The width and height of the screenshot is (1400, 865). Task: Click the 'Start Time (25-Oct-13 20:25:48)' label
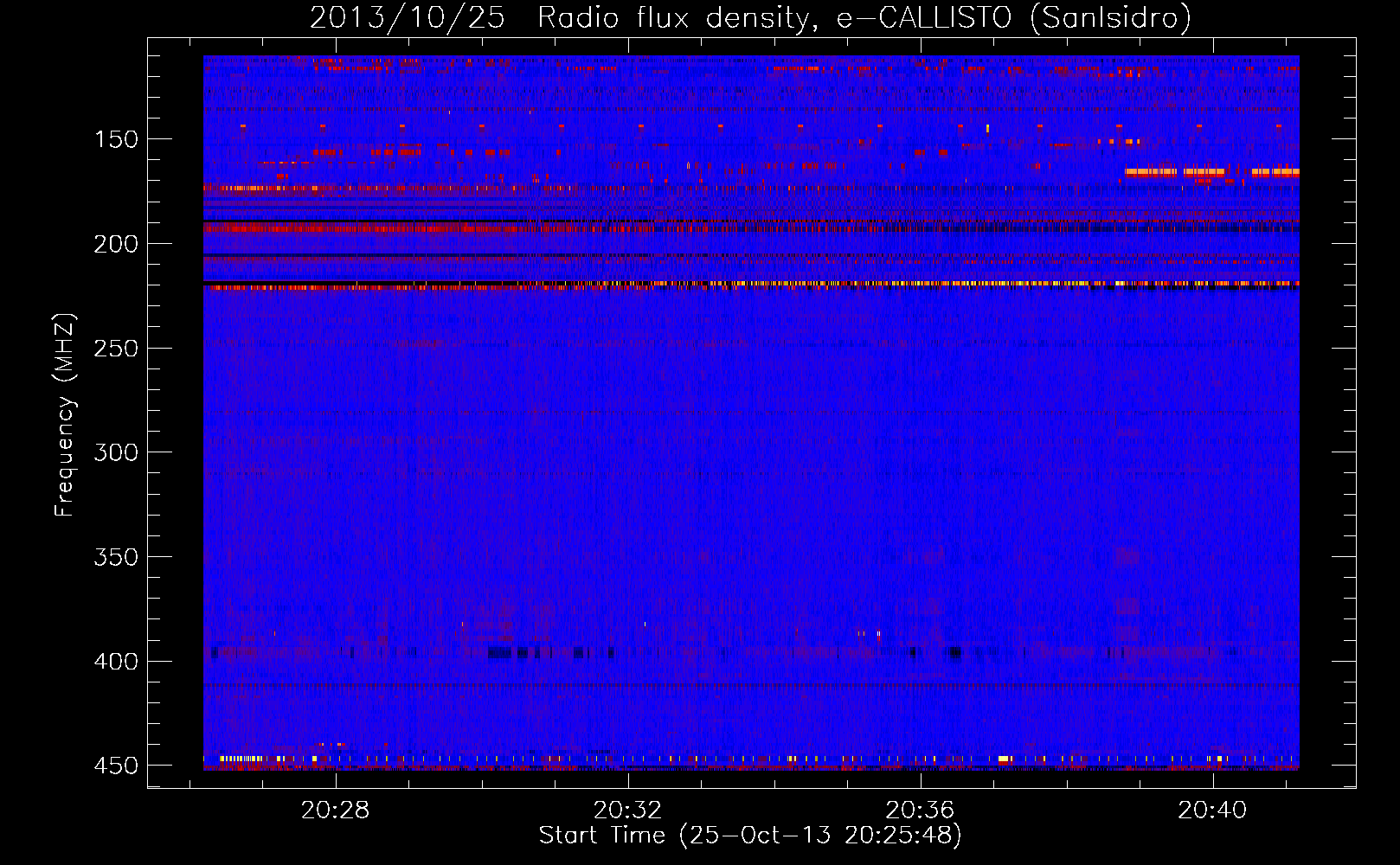(750, 836)
